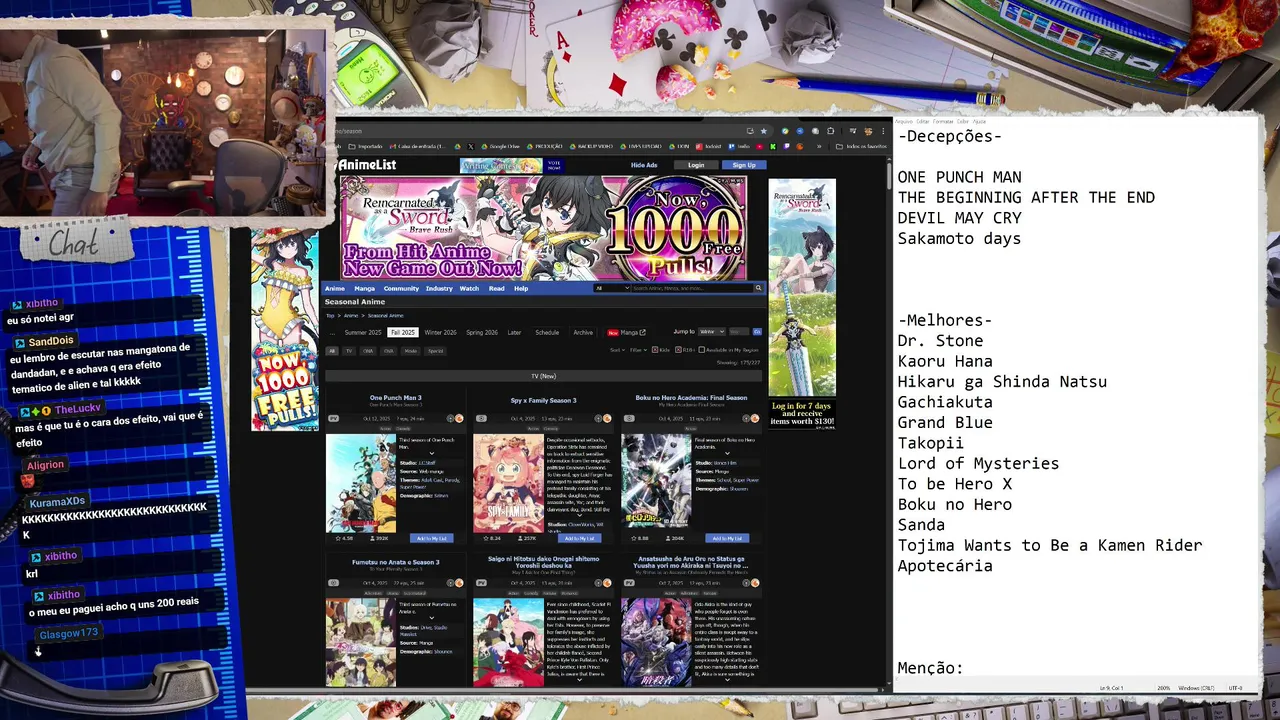Select the ONA type filter pill
Image resolution: width=1280 pixels, height=720 pixels.
pos(368,351)
